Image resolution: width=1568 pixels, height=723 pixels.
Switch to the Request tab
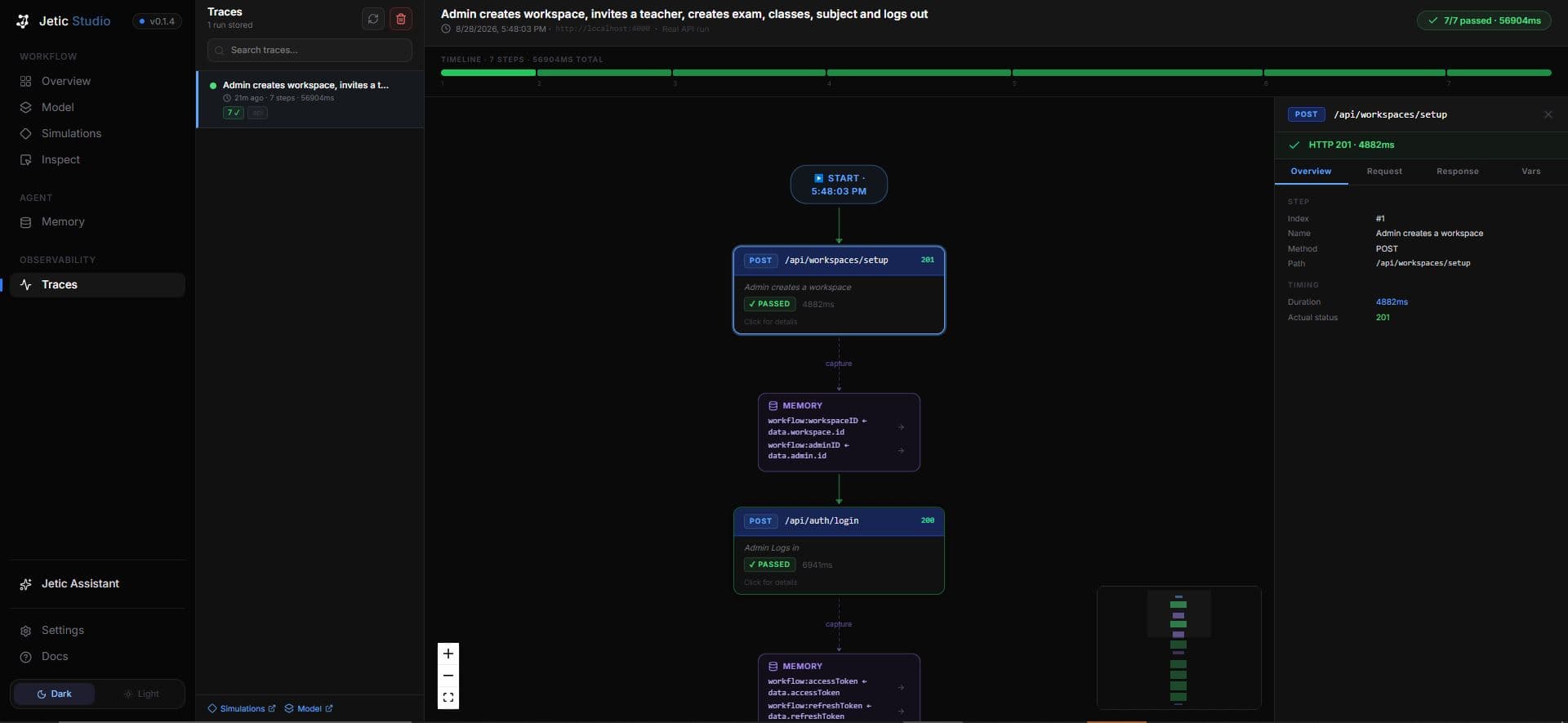[x=1384, y=172]
